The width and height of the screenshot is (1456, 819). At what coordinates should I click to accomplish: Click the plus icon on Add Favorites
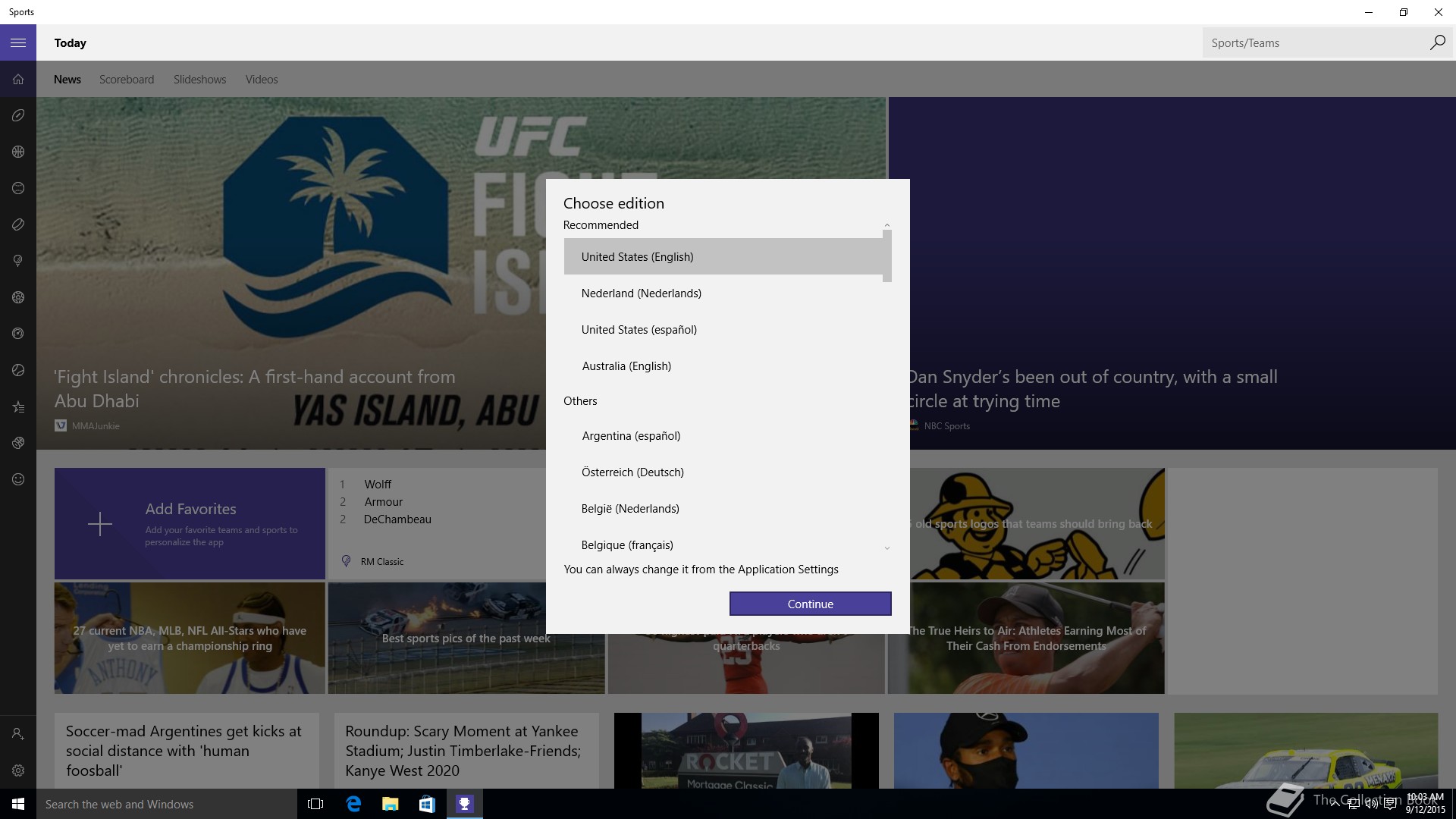[99, 524]
